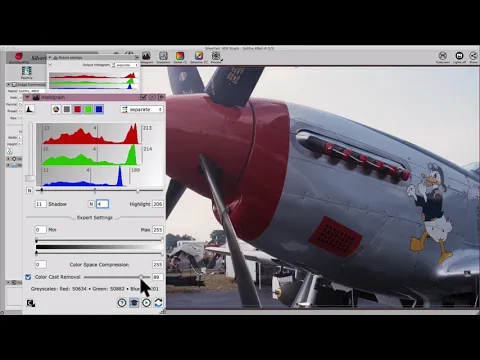Click the checkmark icon in Histogram header

143,97
